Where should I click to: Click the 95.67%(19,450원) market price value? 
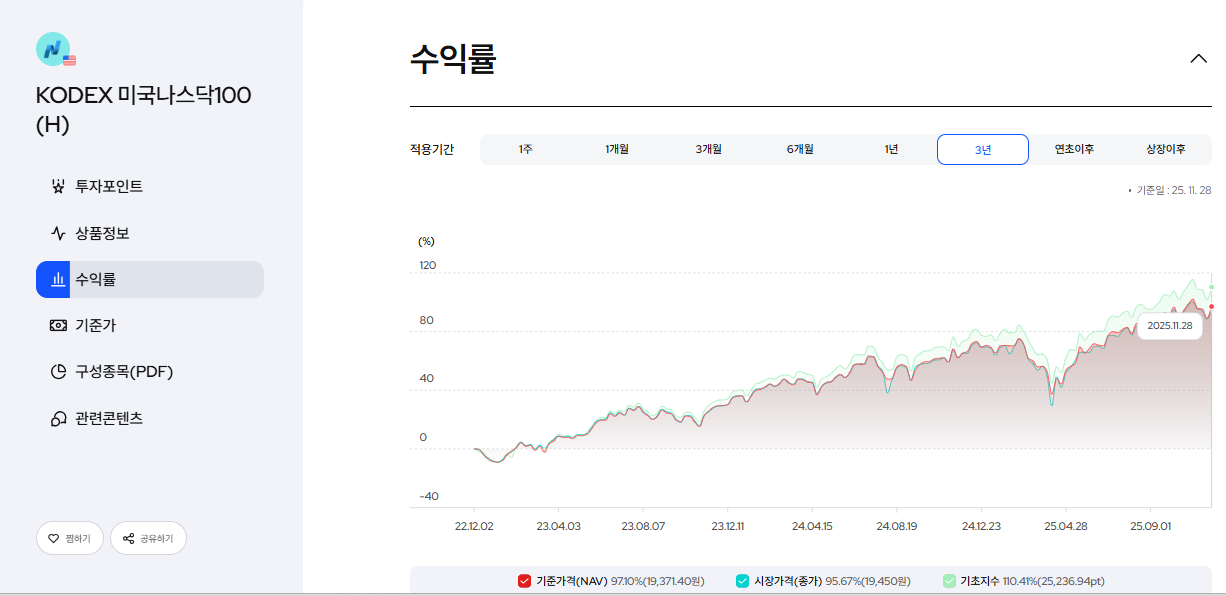pos(868,581)
